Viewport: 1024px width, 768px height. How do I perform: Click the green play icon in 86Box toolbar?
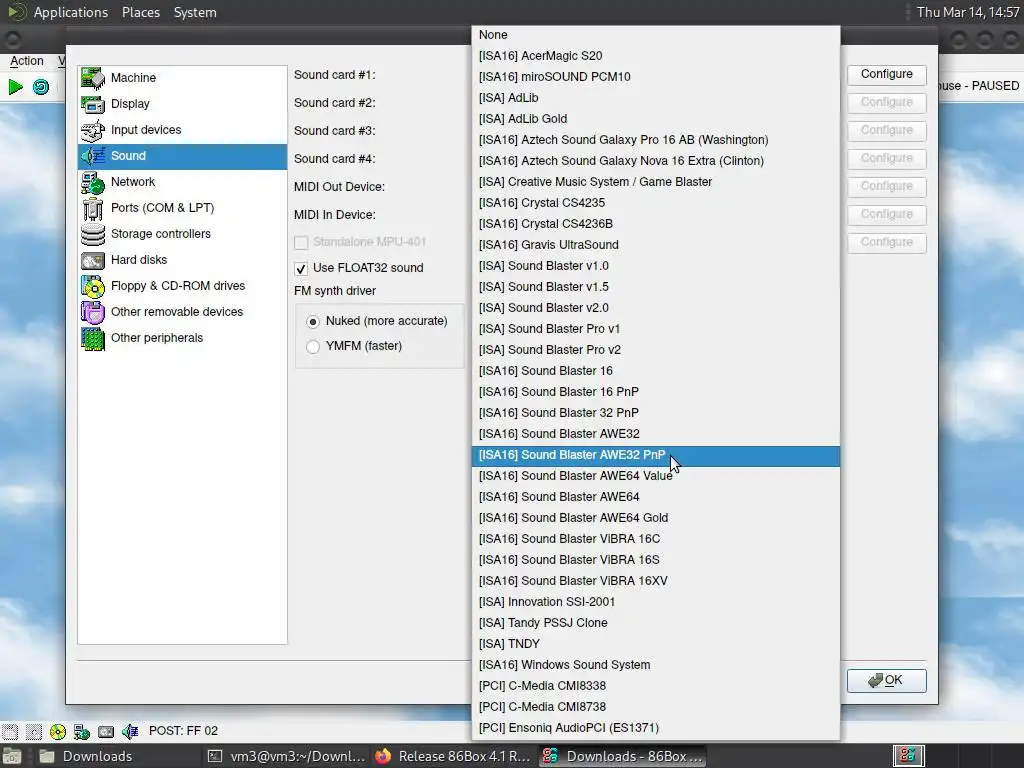[16, 86]
